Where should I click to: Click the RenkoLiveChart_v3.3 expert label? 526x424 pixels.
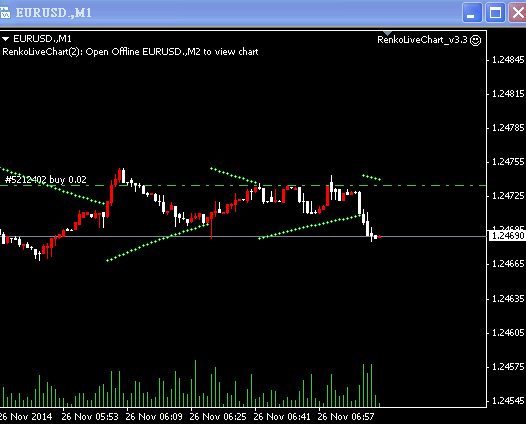click(x=422, y=40)
